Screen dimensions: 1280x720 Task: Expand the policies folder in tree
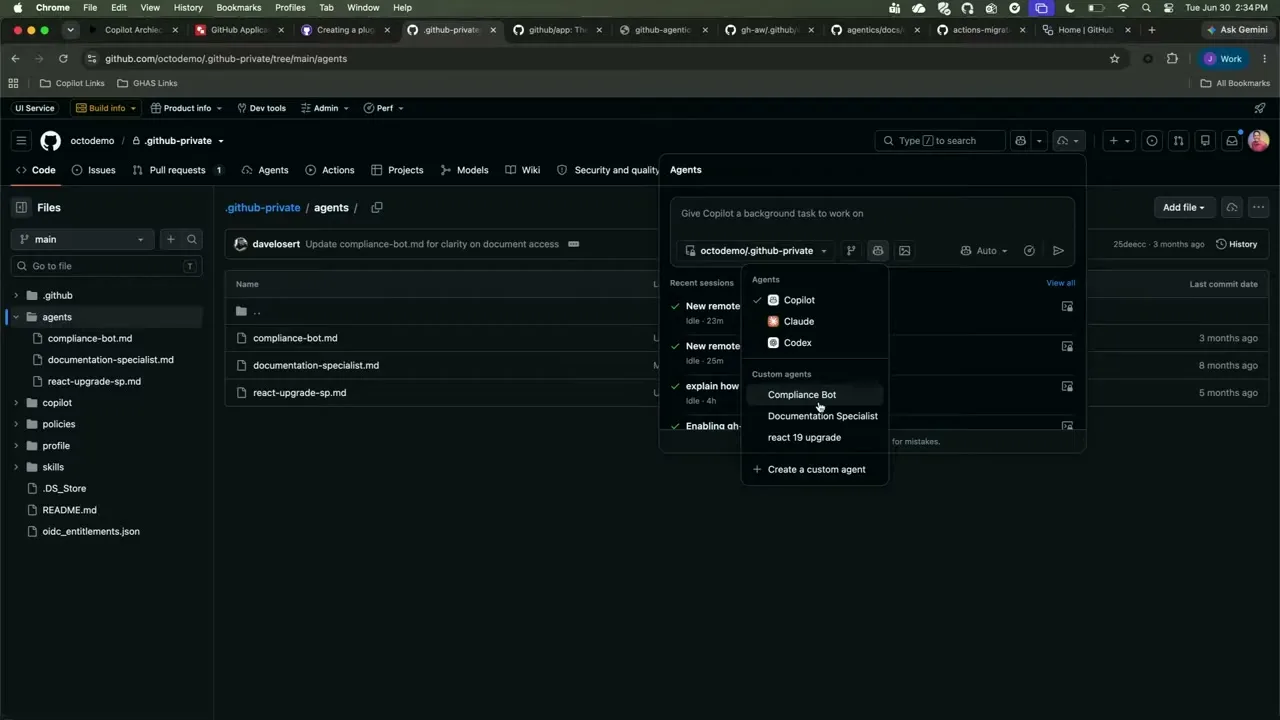(16, 424)
